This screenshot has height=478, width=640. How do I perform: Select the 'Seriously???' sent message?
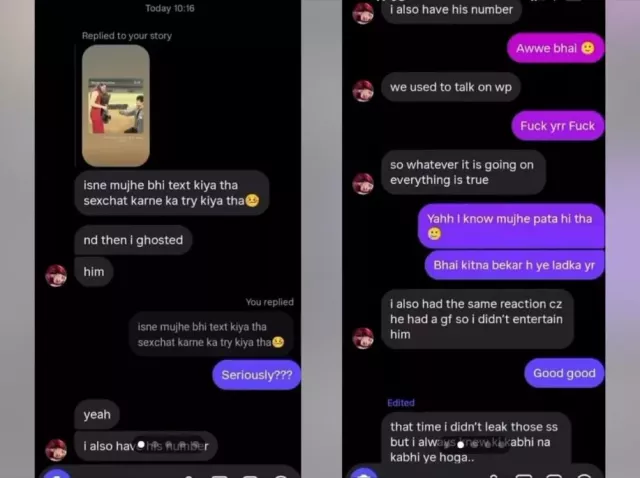[x=256, y=375]
